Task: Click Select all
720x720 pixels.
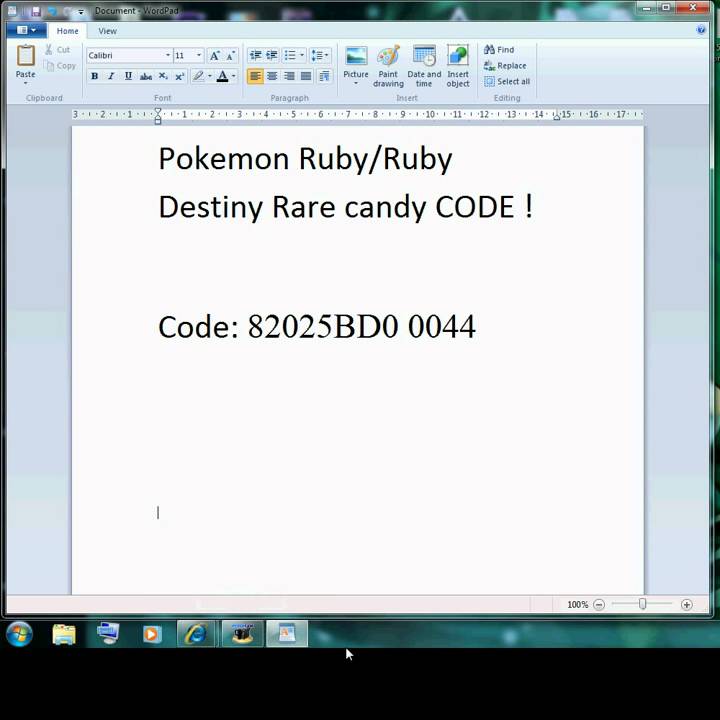Action: 507,82
